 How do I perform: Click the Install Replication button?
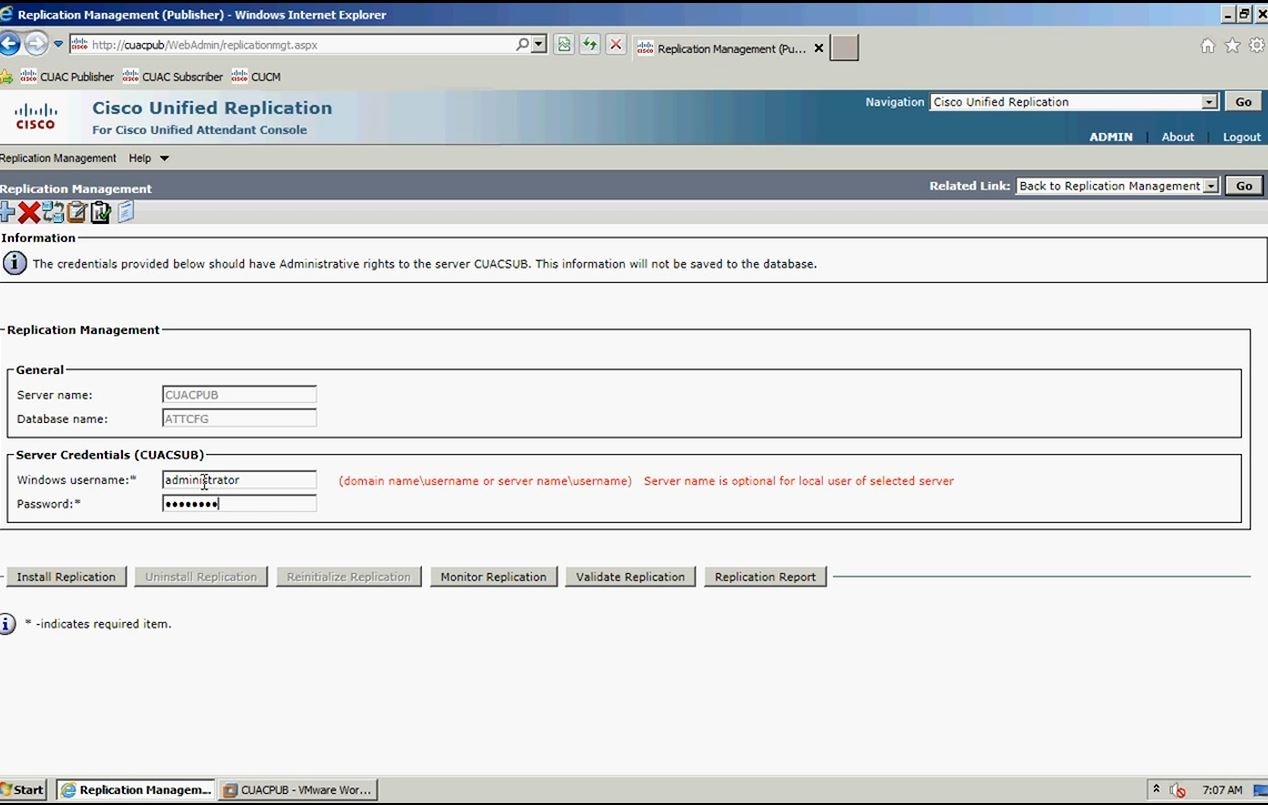pos(66,577)
